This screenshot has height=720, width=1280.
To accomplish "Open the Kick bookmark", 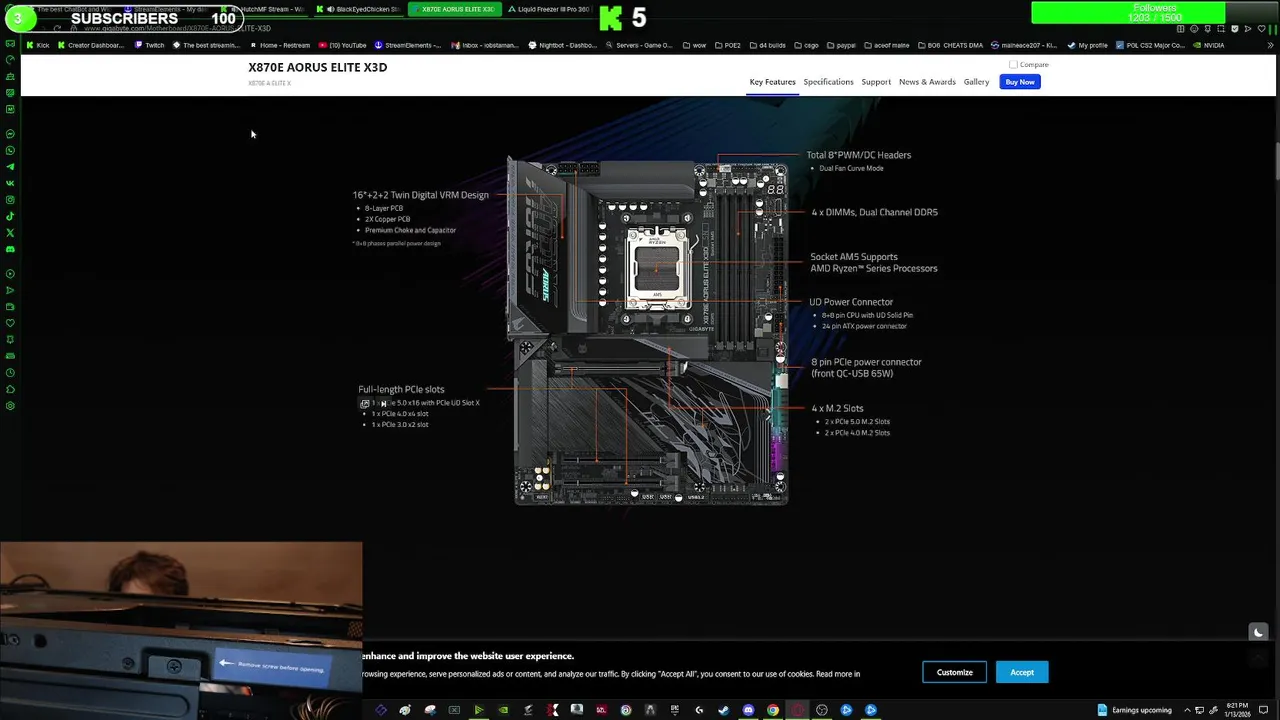I will [x=39, y=45].
